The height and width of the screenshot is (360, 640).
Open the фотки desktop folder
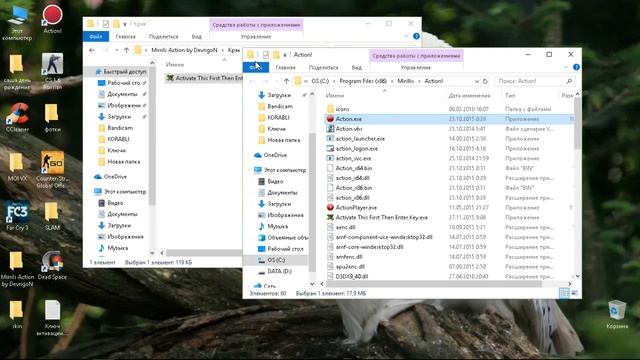tap(52, 118)
